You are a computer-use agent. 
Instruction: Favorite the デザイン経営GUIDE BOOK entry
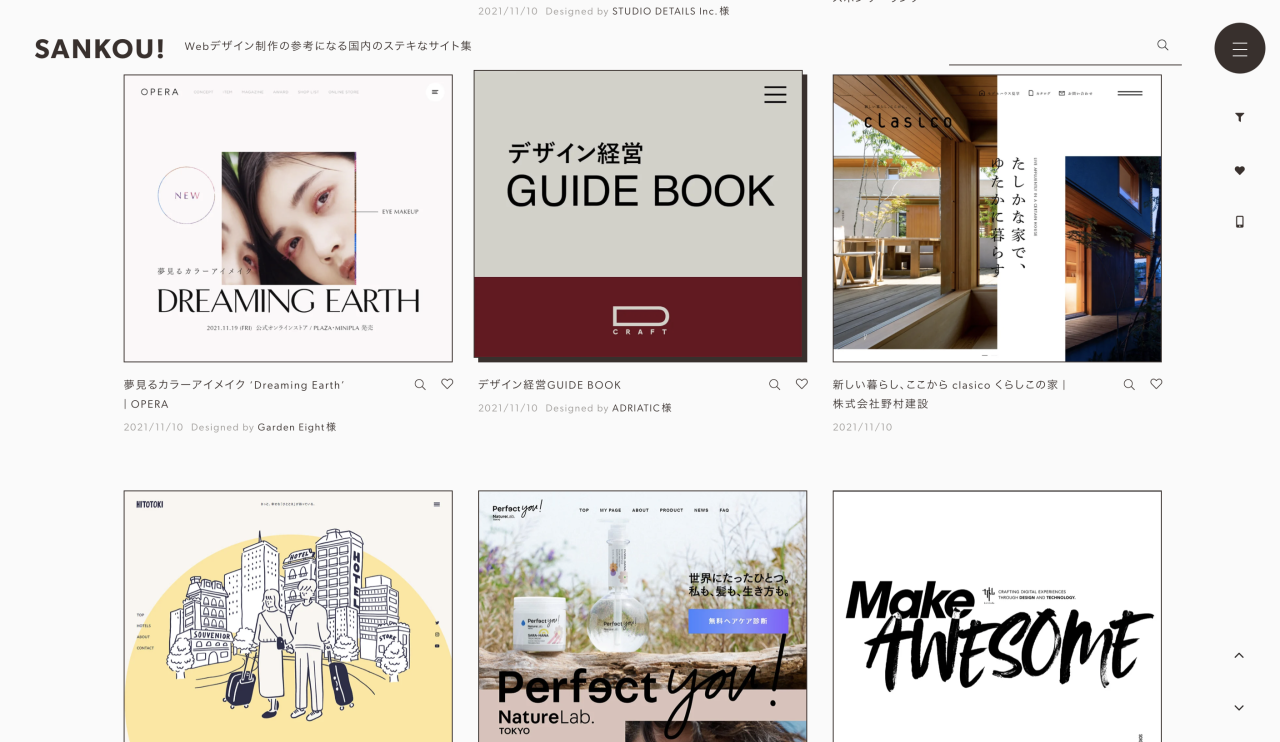pos(801,384)
